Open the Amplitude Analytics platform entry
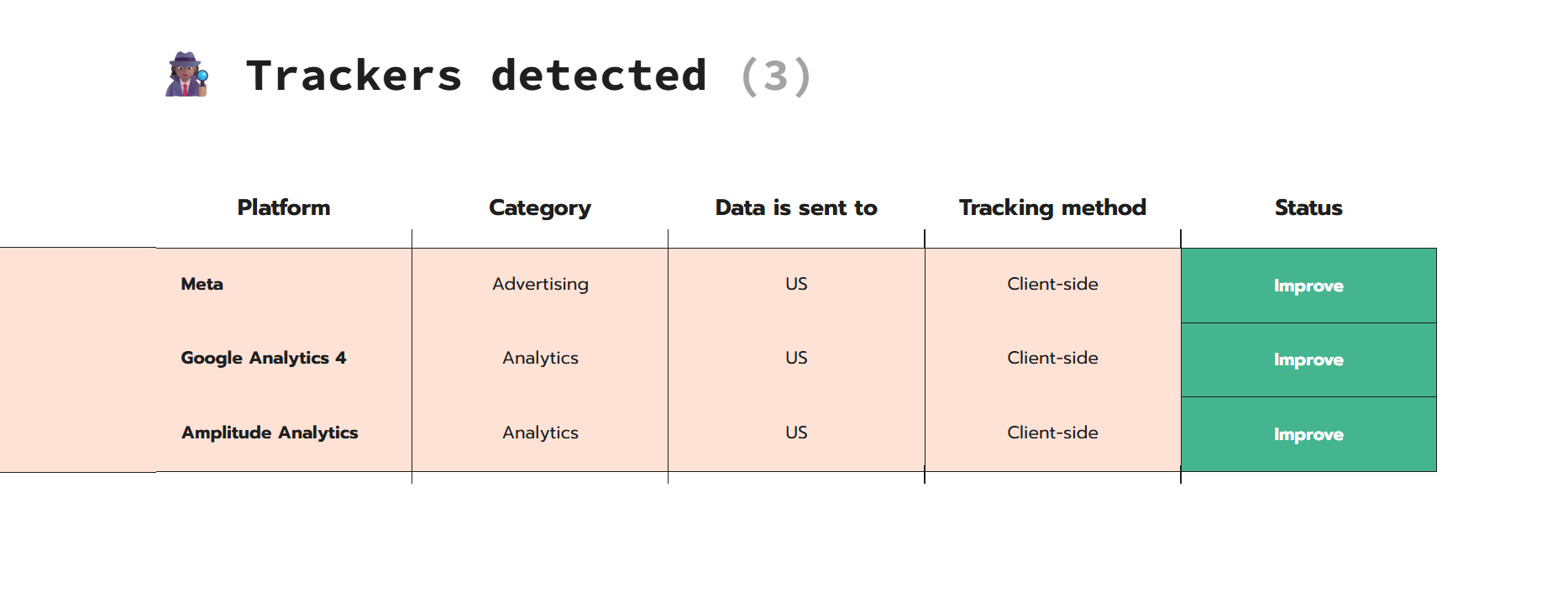 pos(270,433)
